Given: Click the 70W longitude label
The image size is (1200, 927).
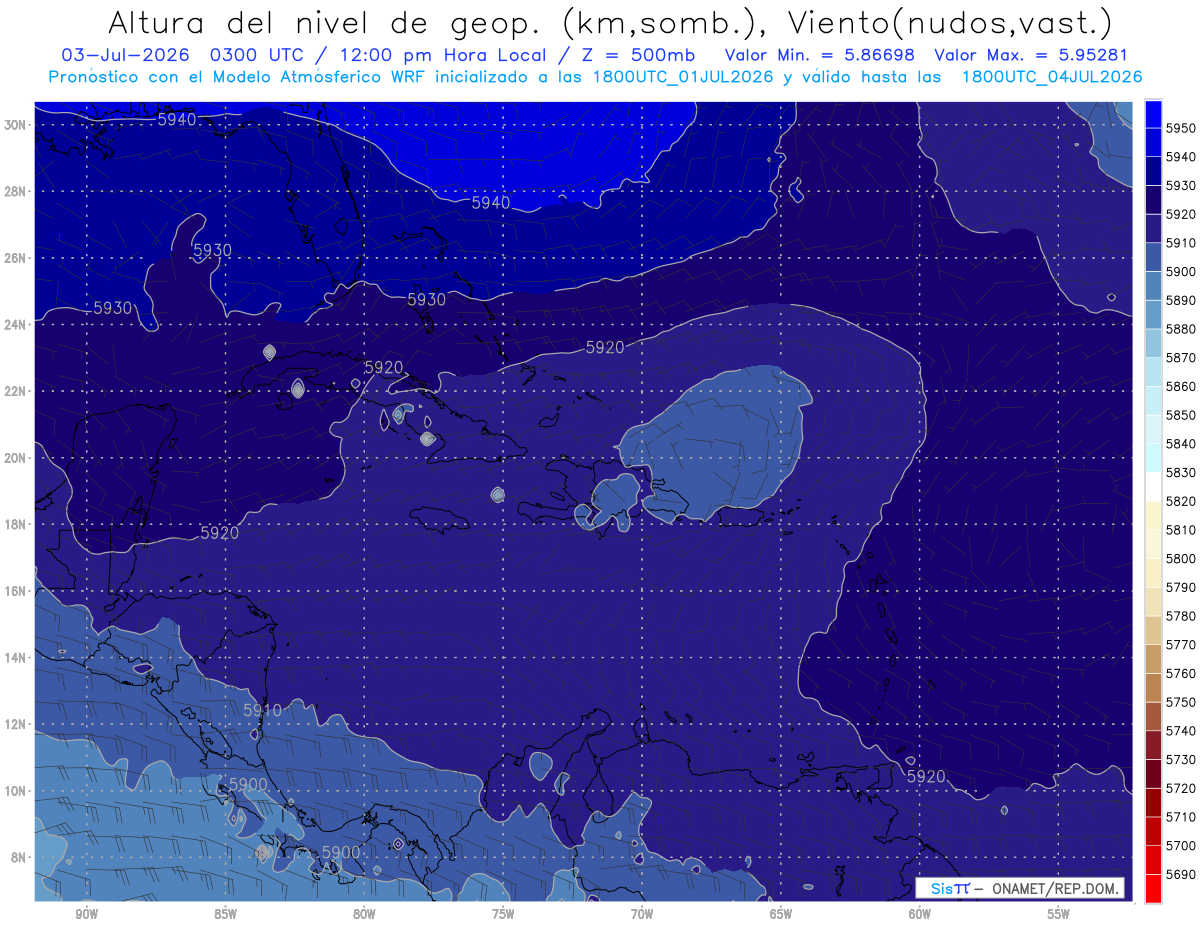Looking at the screenshot, I should [642, 914].
